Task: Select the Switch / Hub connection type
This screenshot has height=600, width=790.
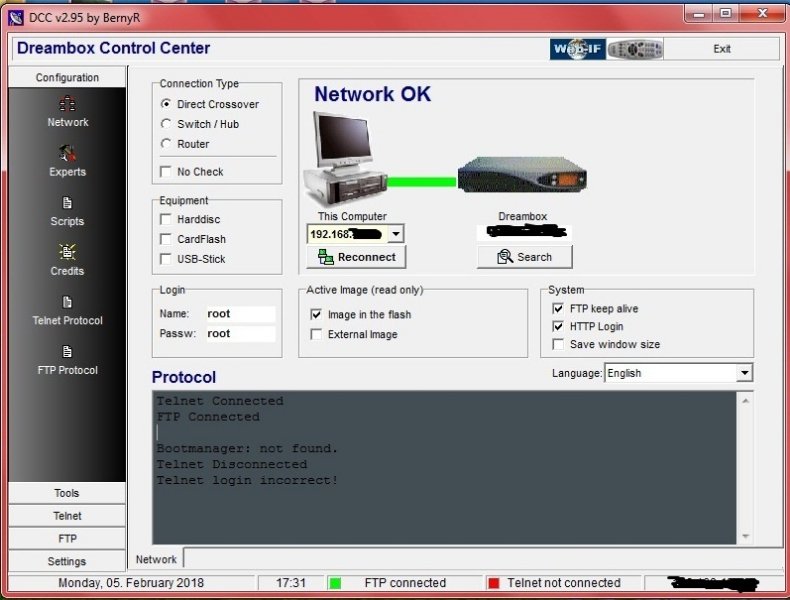Action: [x=166, y=124]
